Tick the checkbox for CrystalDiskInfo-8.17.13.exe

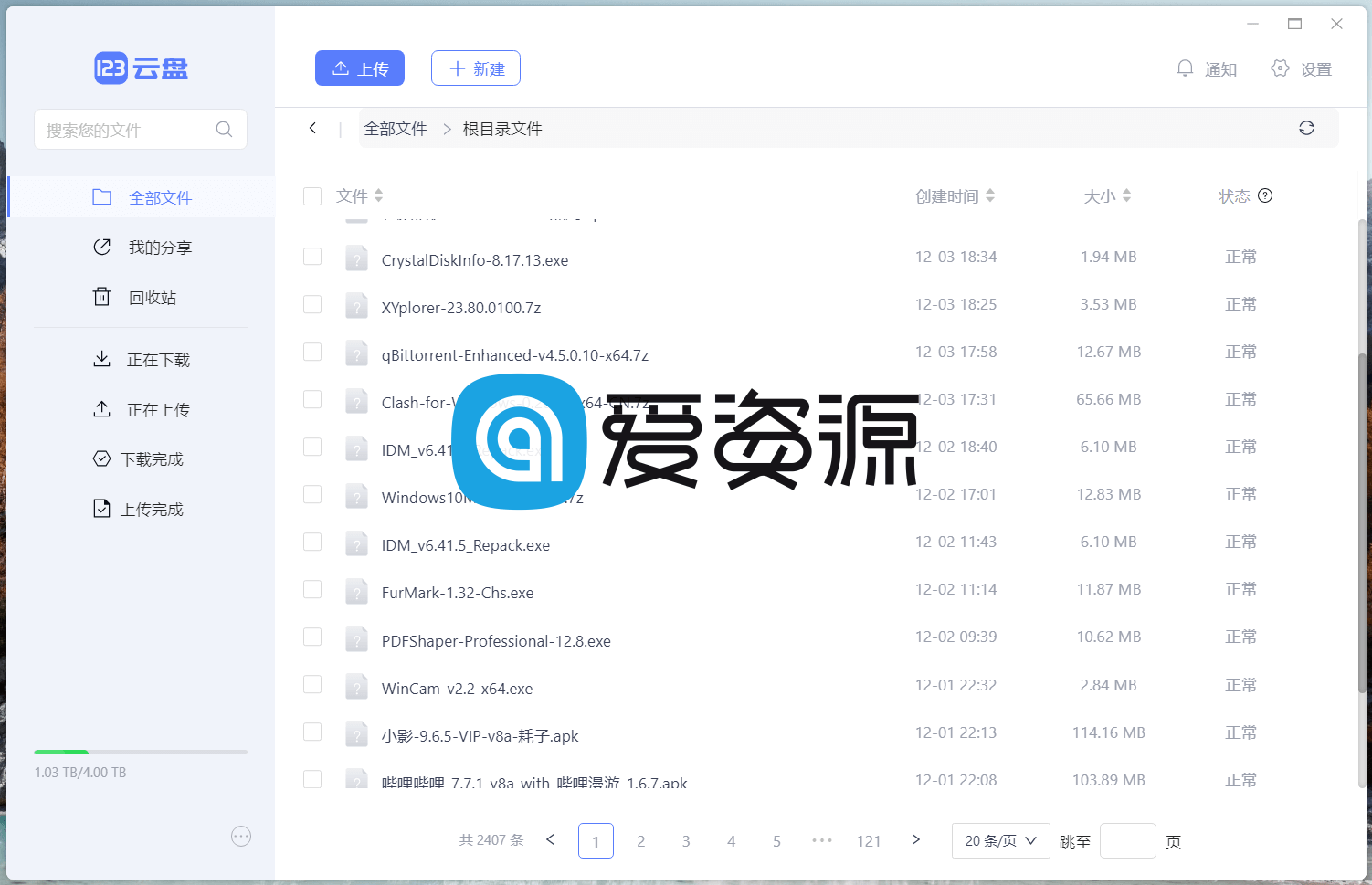coord(312,257)
